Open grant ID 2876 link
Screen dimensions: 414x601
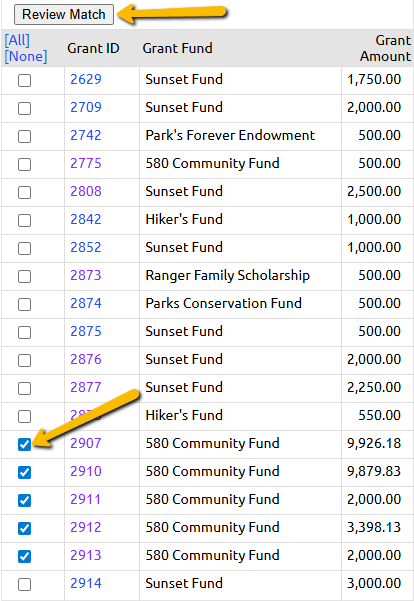(86, 359)
